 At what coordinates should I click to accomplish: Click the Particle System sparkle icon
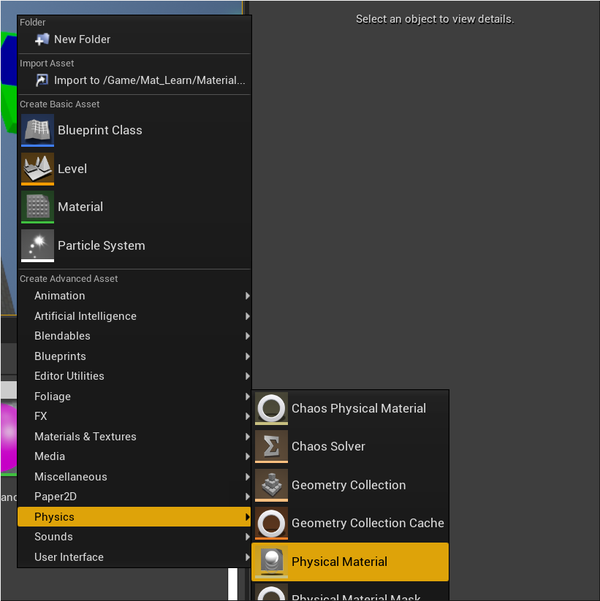(x=38, y=246)
